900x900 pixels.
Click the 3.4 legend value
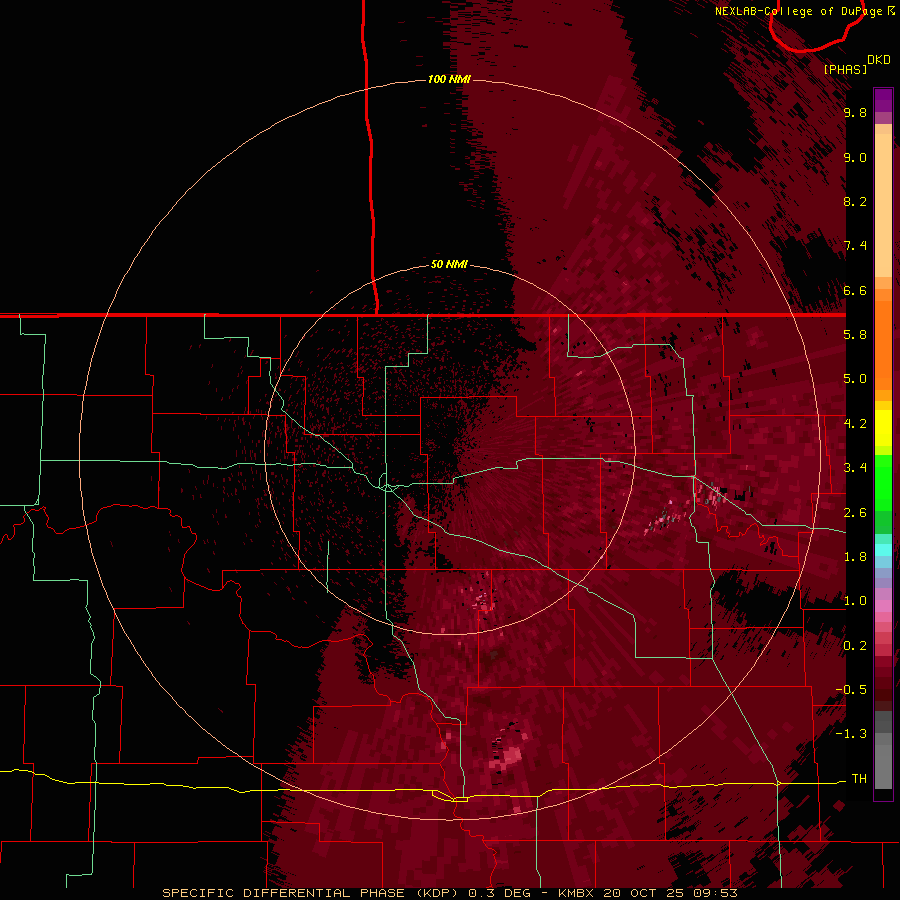855,468
